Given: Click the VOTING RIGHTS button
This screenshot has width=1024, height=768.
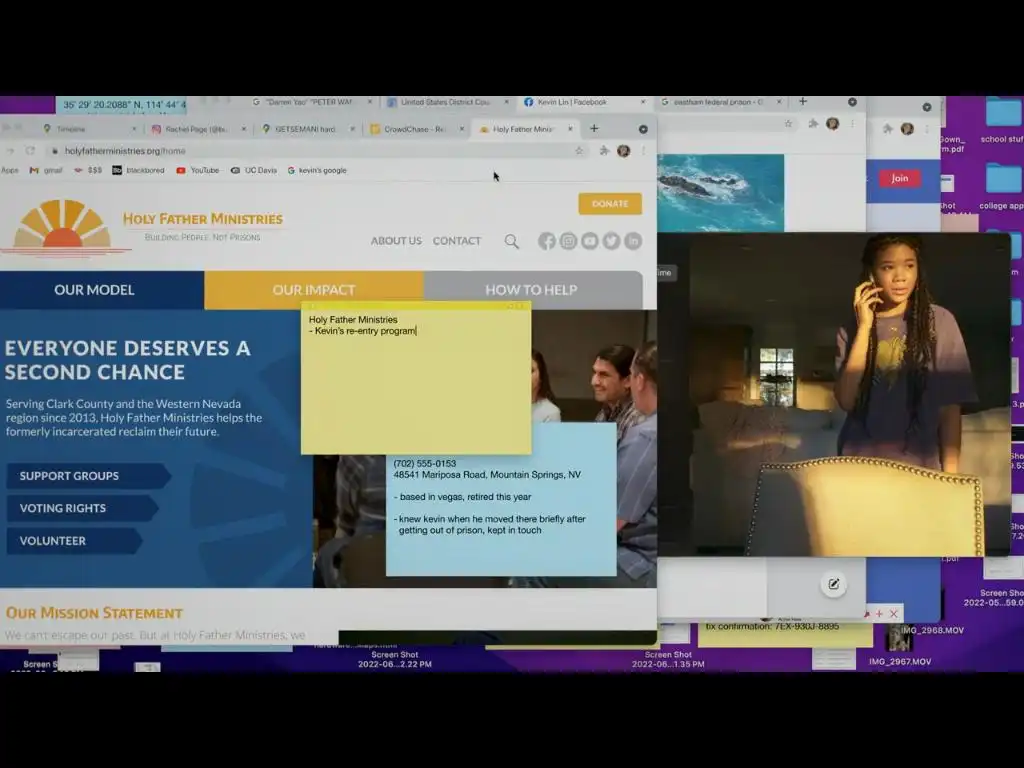Looking at the screenshot, I should coord(82,508).
